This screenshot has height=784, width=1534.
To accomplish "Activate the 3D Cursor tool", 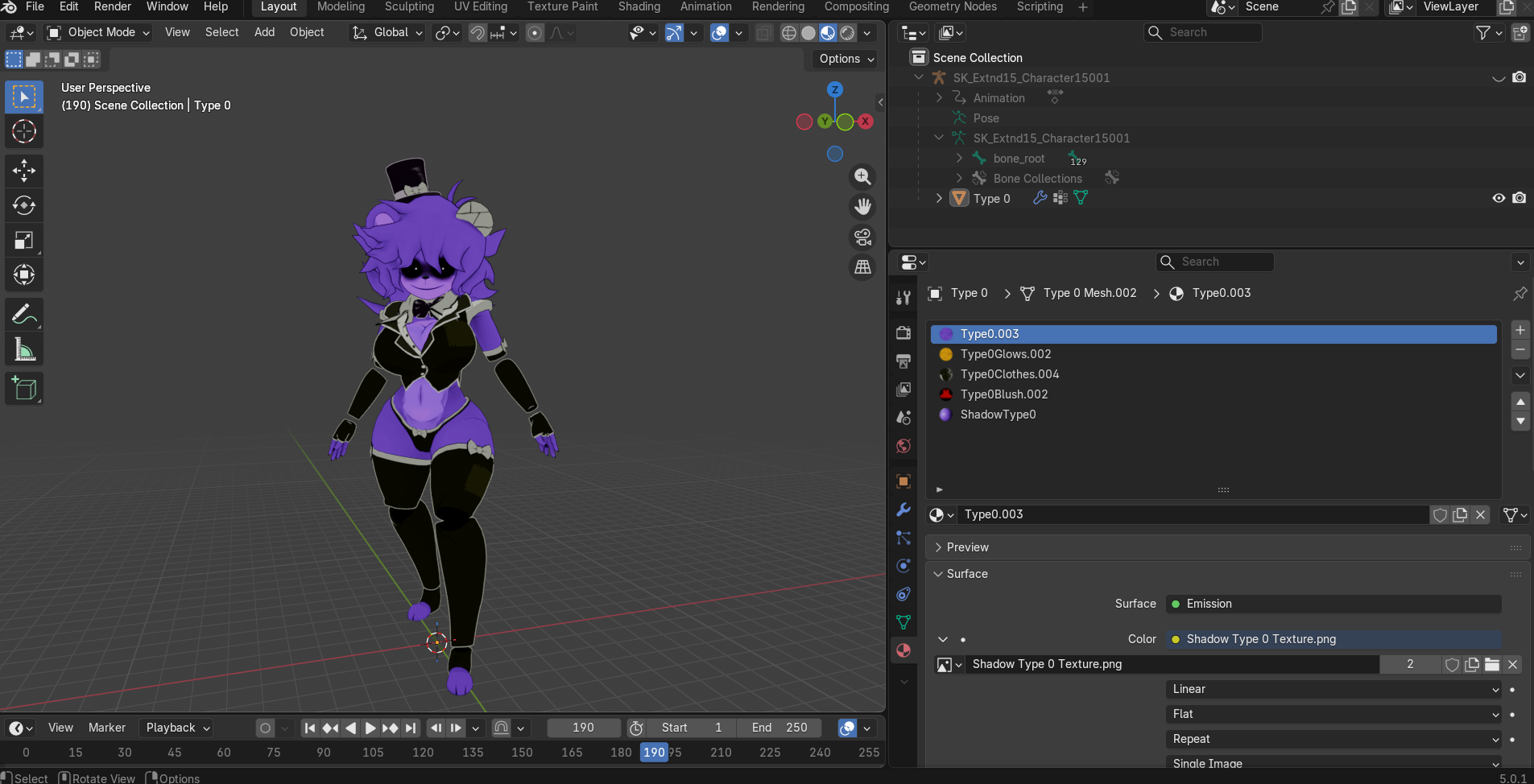I will point(24,131).
